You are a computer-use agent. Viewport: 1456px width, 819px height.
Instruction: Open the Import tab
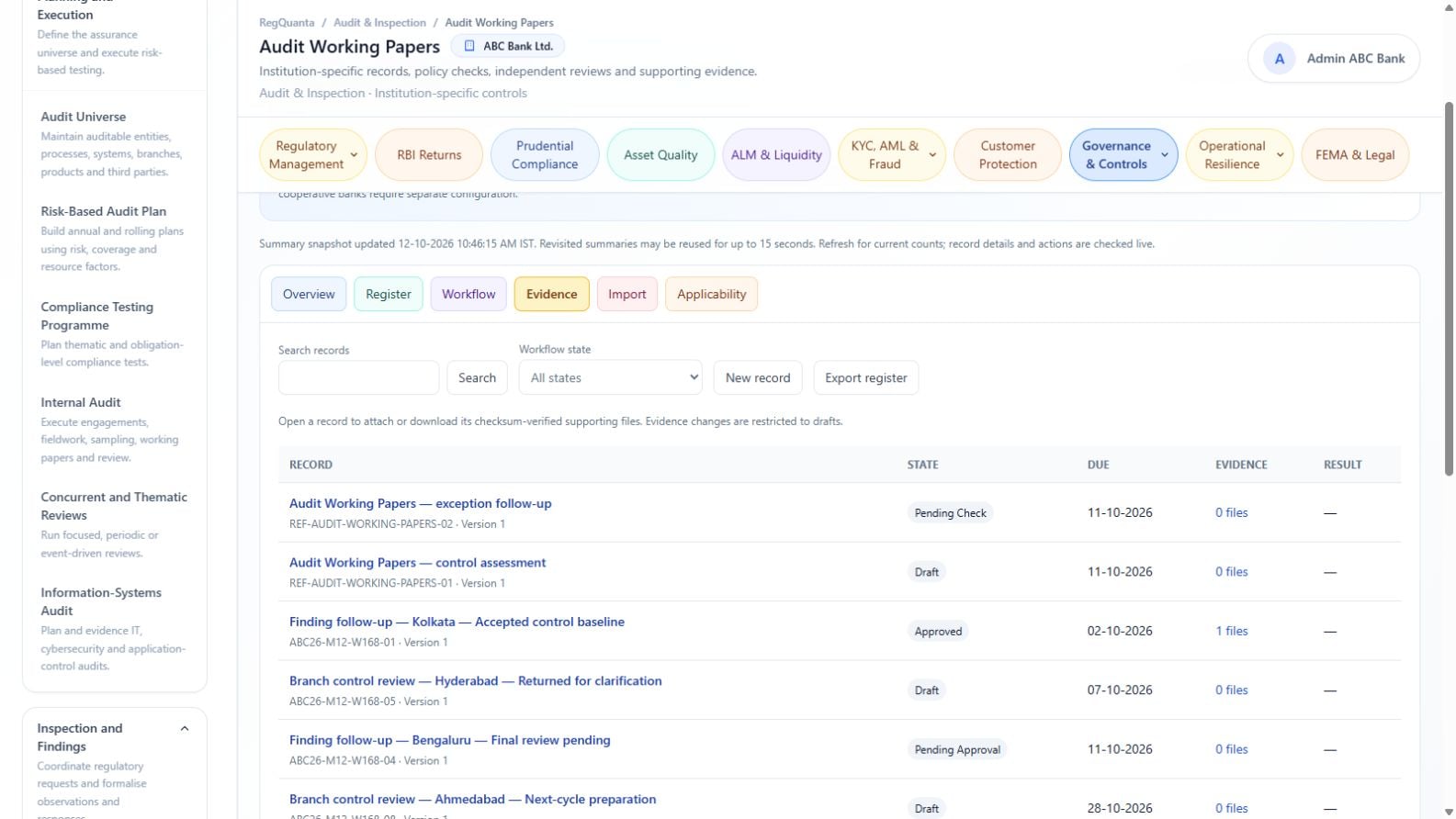pos(627,294)
